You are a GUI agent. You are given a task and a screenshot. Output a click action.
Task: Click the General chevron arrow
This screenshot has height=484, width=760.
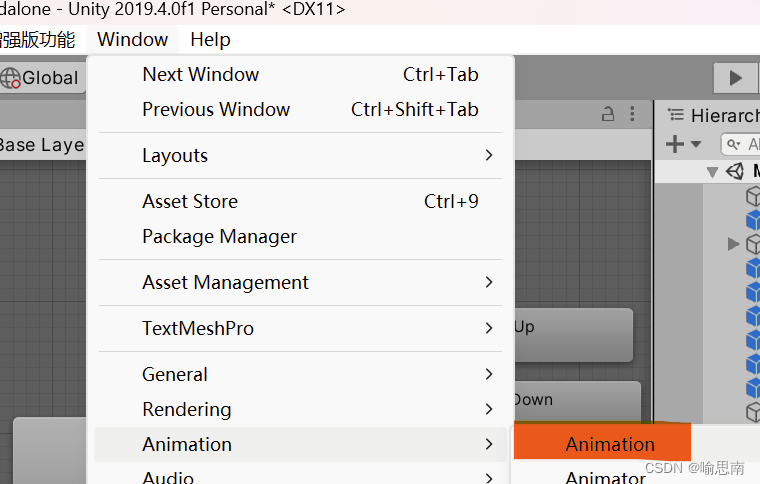pyautogui.click(x=489, y=375)
